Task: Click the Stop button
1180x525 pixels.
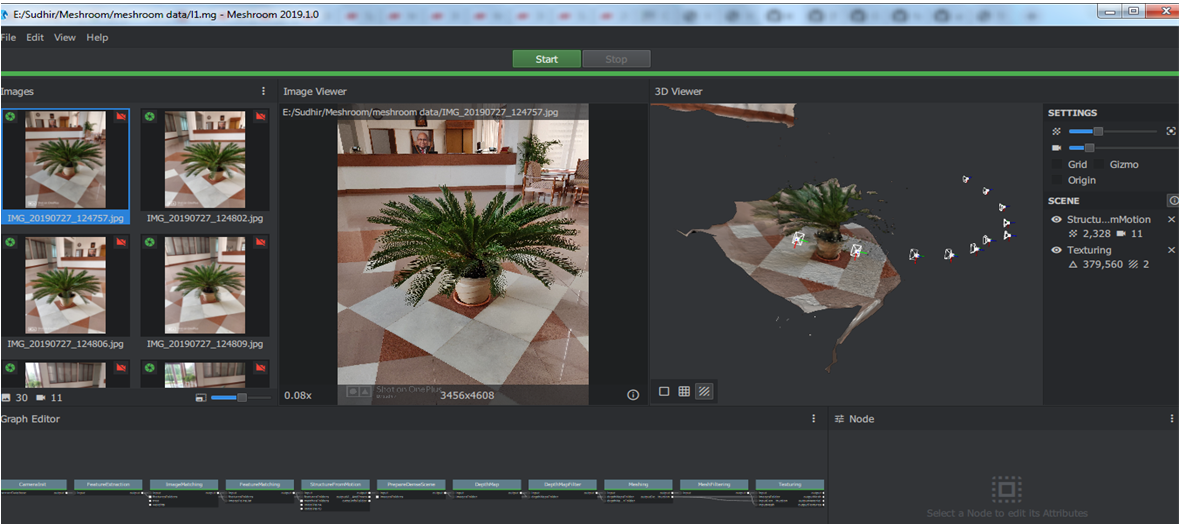Action: coord(616,59)
